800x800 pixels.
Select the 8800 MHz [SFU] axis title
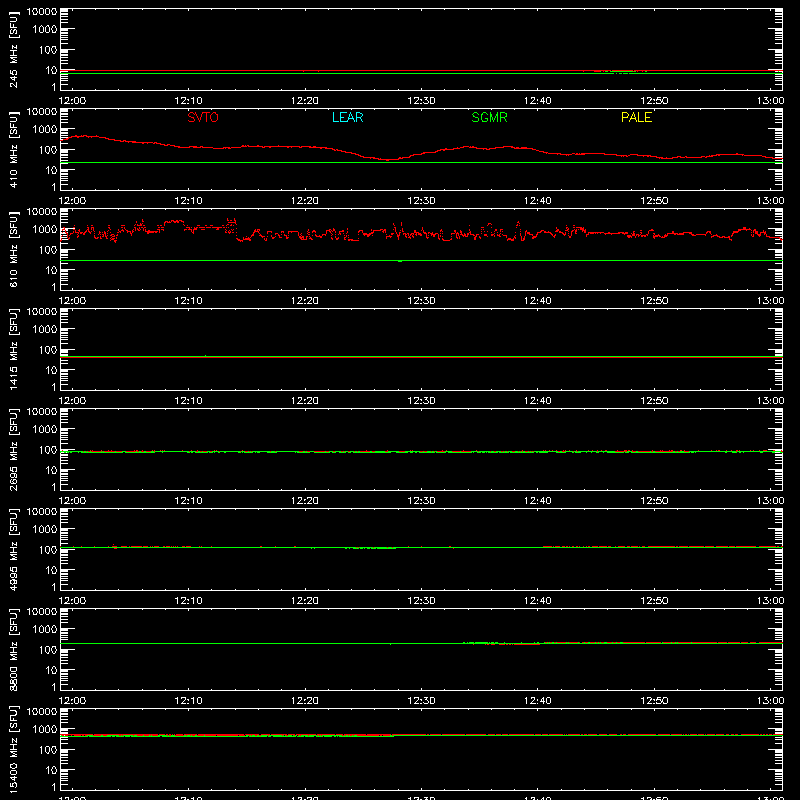pos(13,649)
